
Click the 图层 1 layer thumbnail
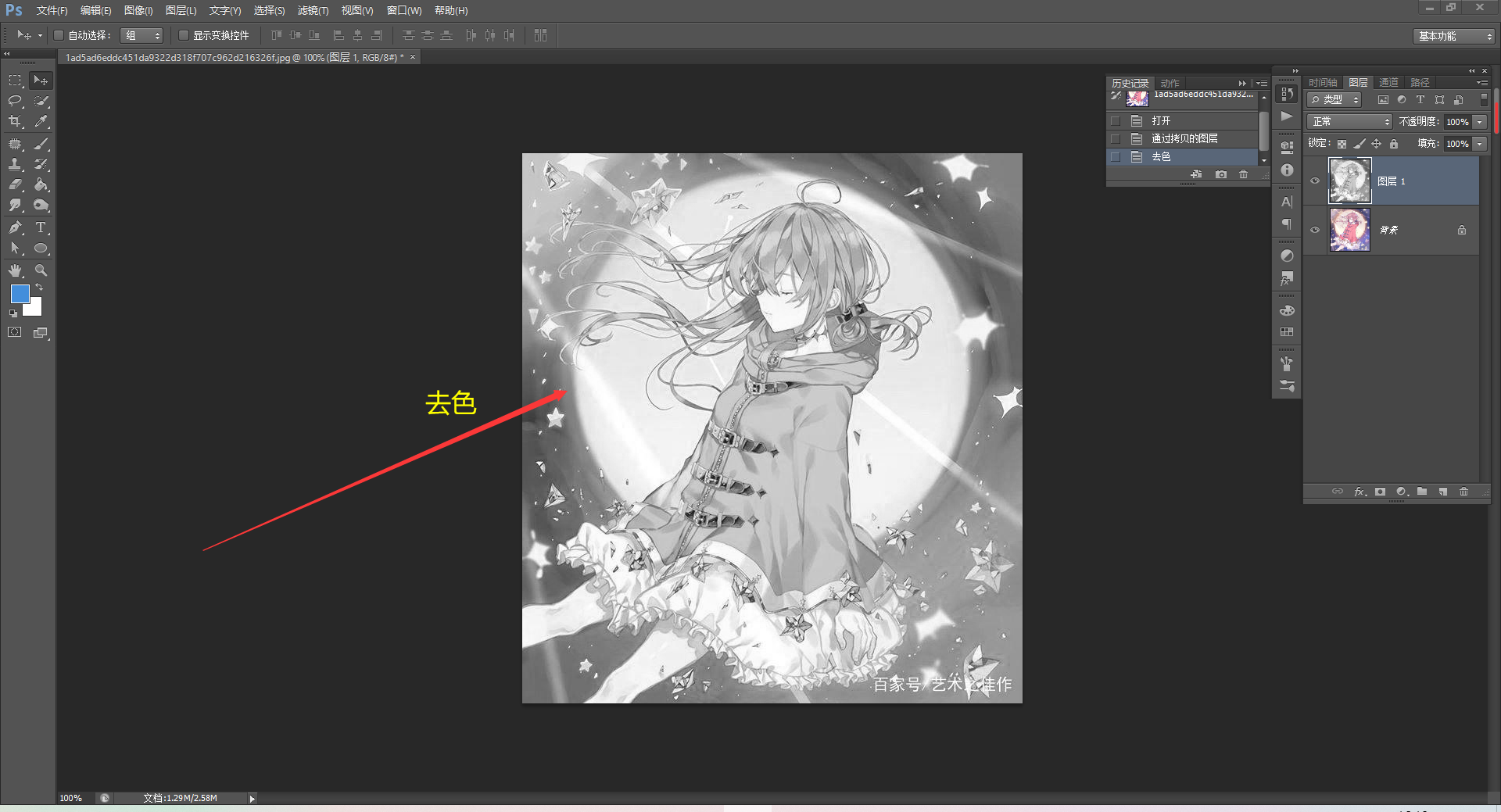pyautogui.click(x=1349, y=181)
